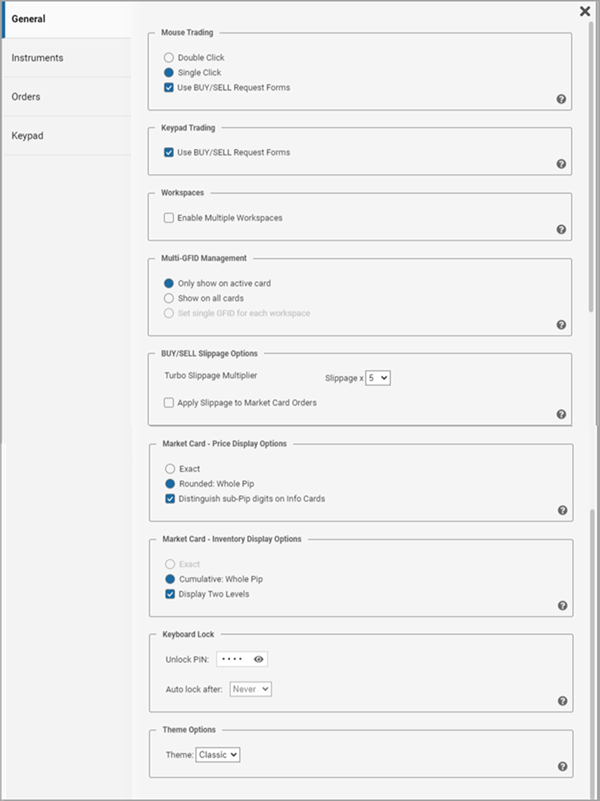Image resolution: width=600 pixels, height=801 pixels.
Task: Open the Orders settings tab
Action: [26, 97]
